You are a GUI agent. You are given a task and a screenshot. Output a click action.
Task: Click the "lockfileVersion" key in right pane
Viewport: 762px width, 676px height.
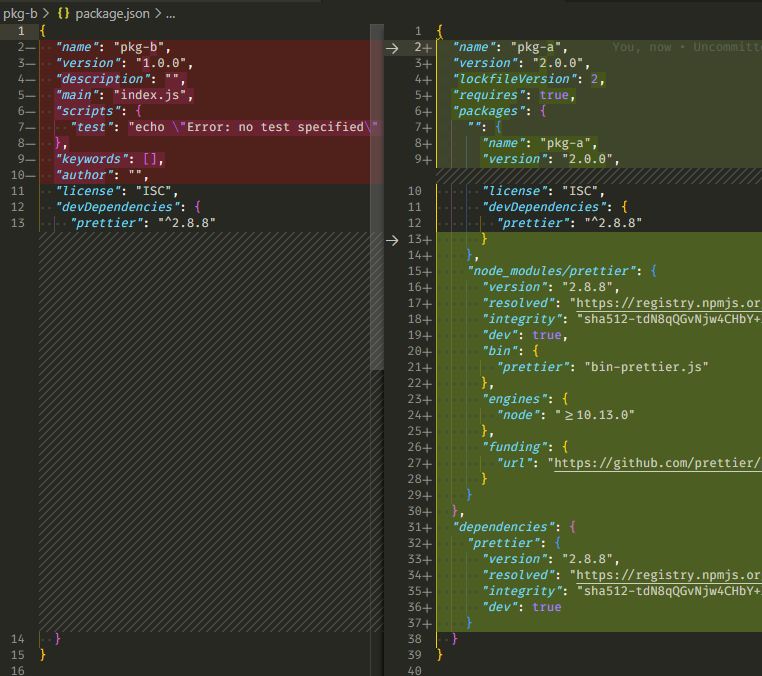coord(518,79)
